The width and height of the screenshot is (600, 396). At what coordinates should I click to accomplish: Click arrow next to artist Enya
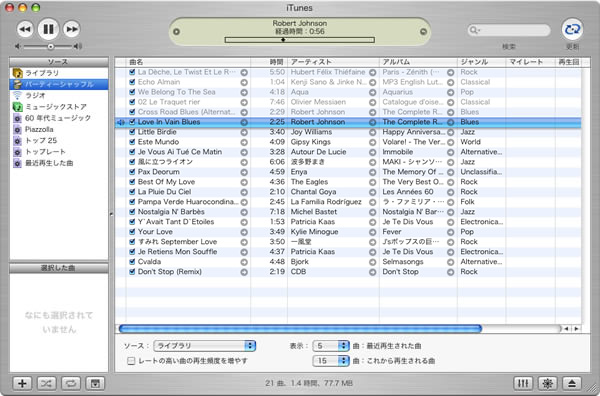pyautogui.click(x=372, y=172)
